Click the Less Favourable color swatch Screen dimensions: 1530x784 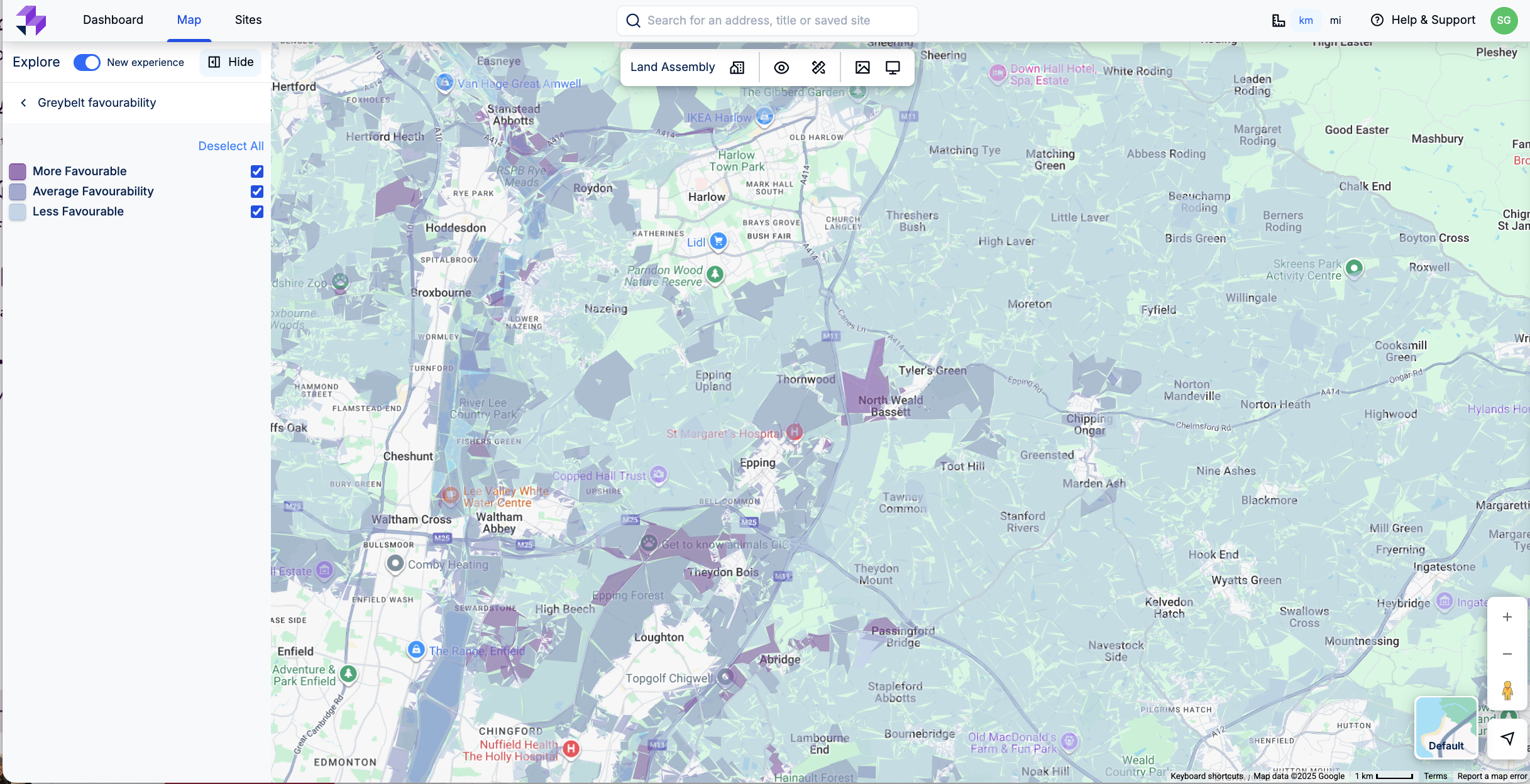[18, 212]
